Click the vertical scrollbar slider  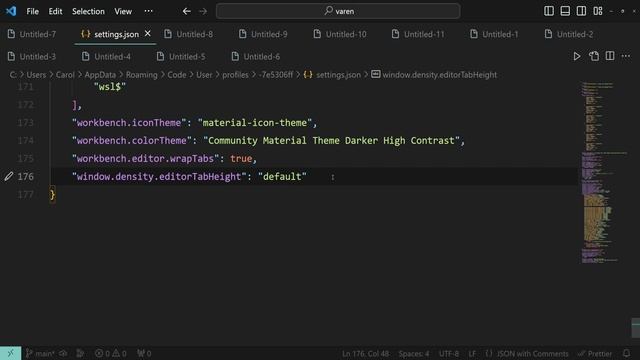coord(636,328)
